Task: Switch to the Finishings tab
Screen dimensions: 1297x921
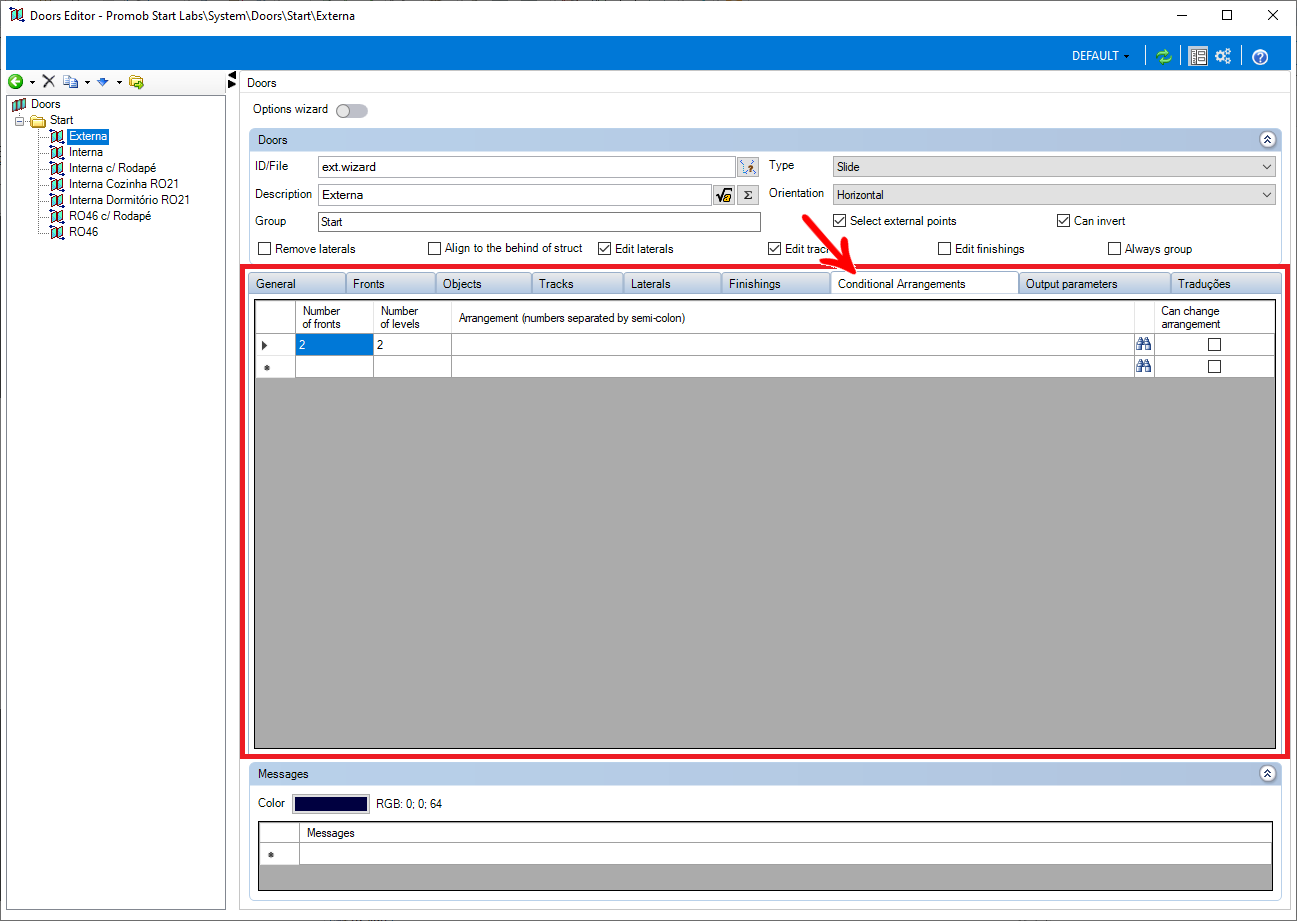Action: pyautogui.click(x=776, y=284)
